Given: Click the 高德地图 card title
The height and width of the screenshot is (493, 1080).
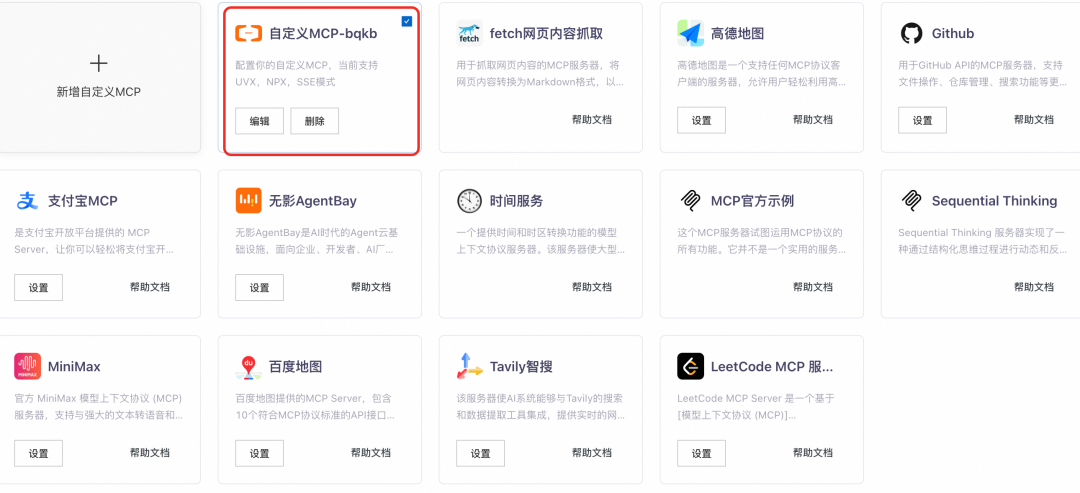Looking at the screenshot, I should pyautogui.click(x=737, y=33).
